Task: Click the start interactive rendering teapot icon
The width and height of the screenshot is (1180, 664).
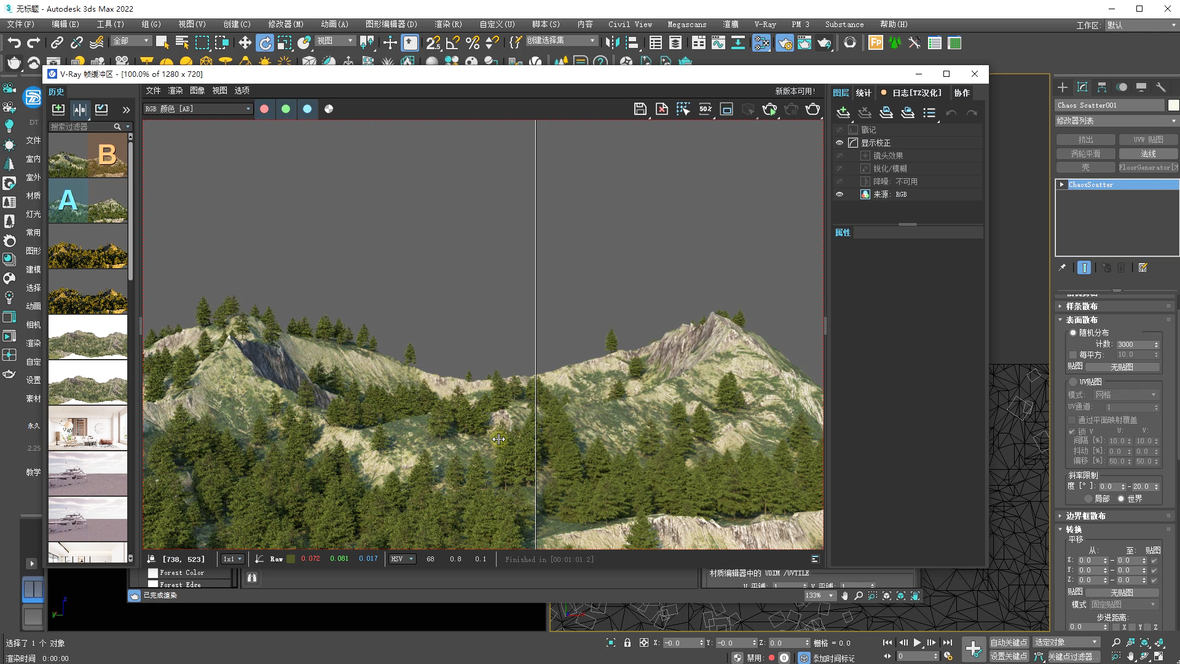Action: tap(770, 109)
